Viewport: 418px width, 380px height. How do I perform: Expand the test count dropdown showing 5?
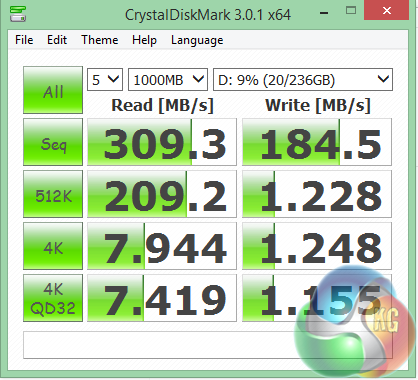[x=105, y=80]
